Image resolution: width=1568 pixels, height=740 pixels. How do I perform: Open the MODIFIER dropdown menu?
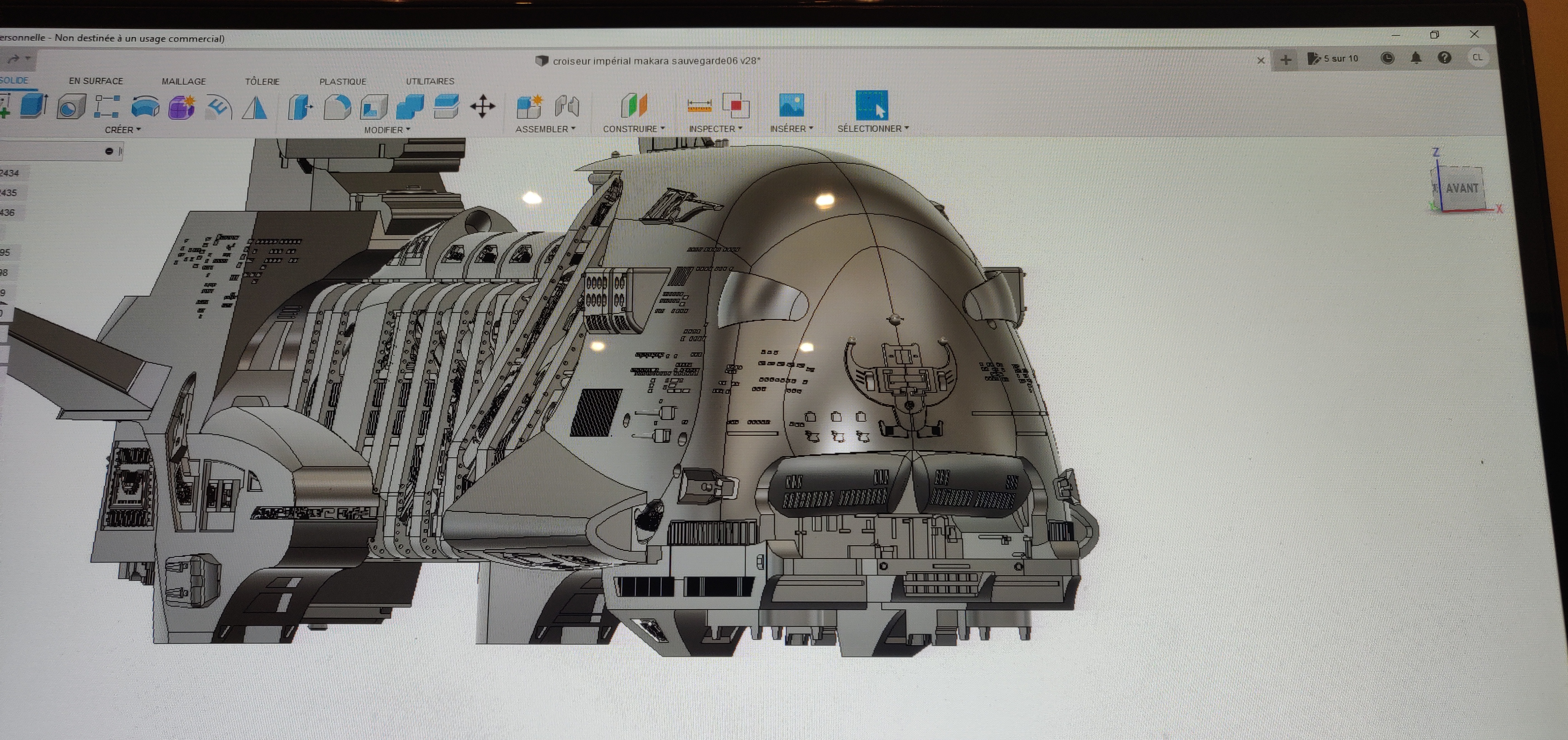pos(387,130)
